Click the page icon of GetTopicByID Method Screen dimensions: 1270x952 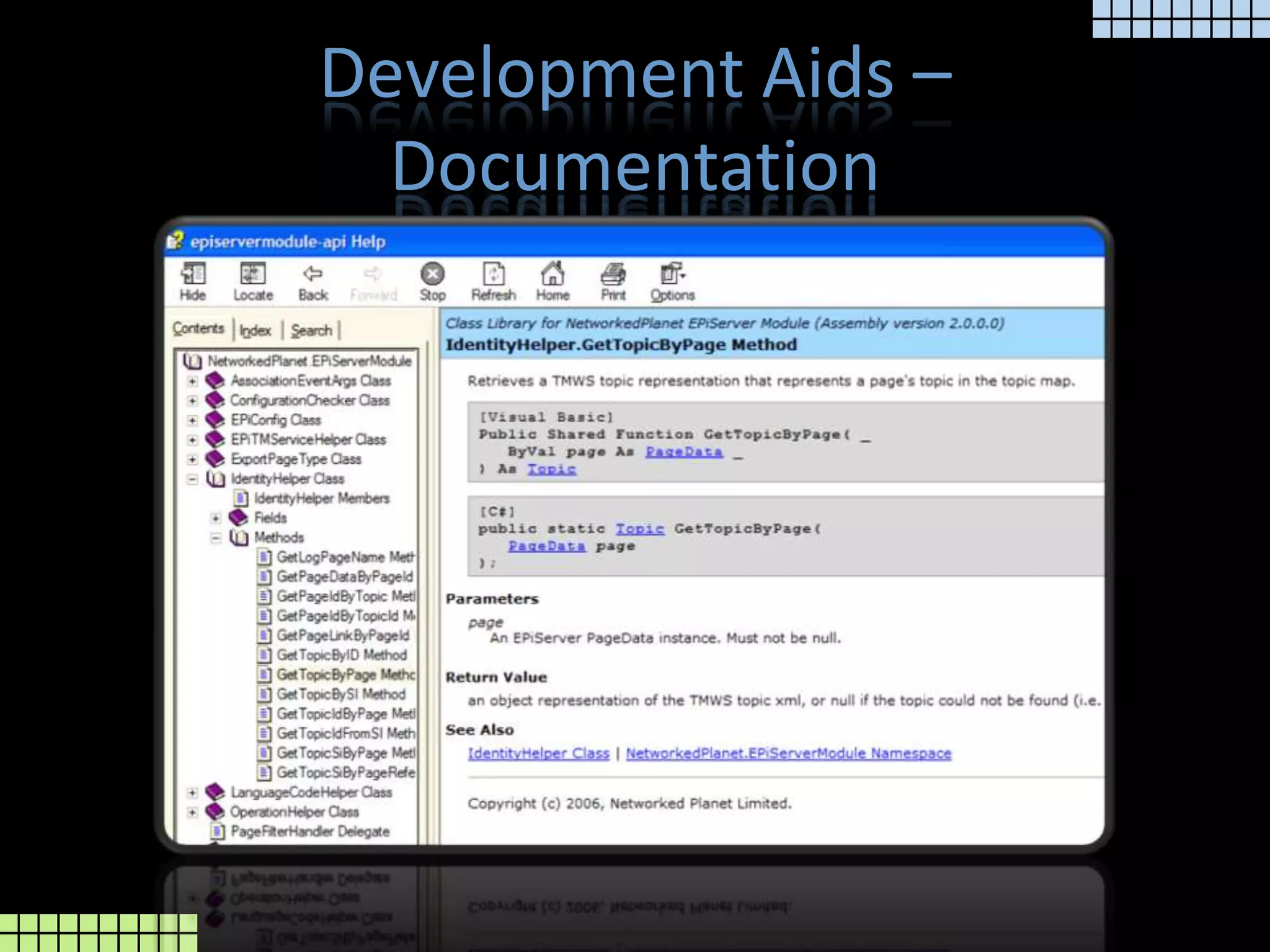tap(265, 654)
